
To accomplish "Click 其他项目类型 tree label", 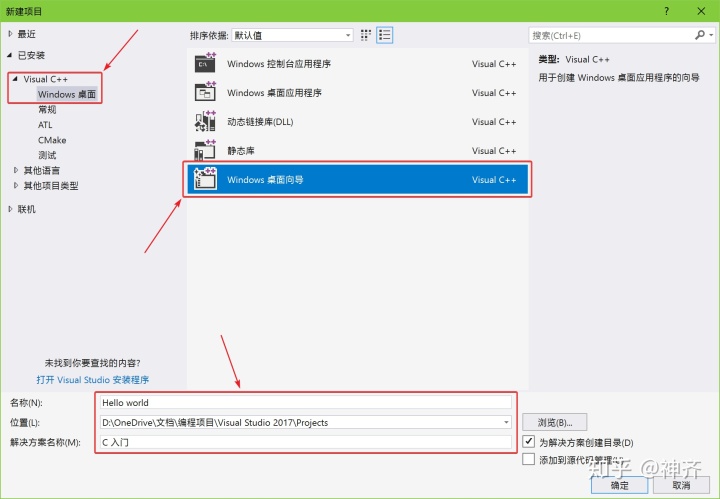I will [51, 185].
